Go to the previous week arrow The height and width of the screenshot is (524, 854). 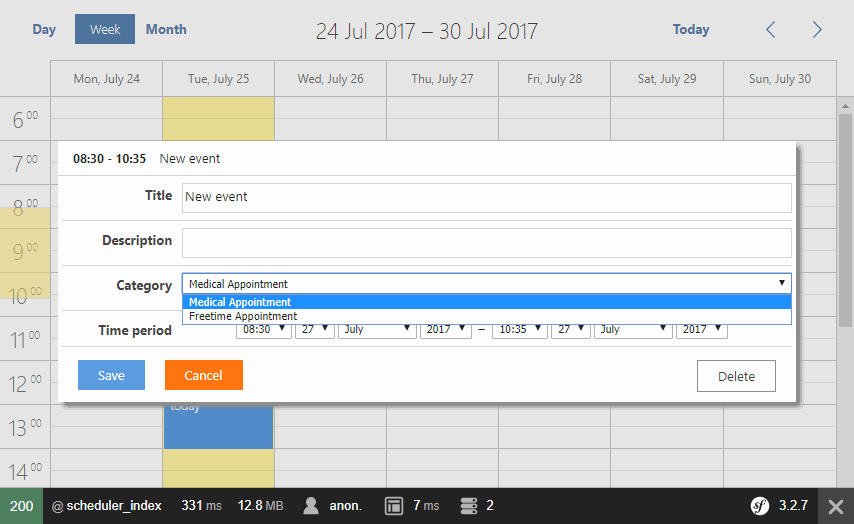pos(770,30)
